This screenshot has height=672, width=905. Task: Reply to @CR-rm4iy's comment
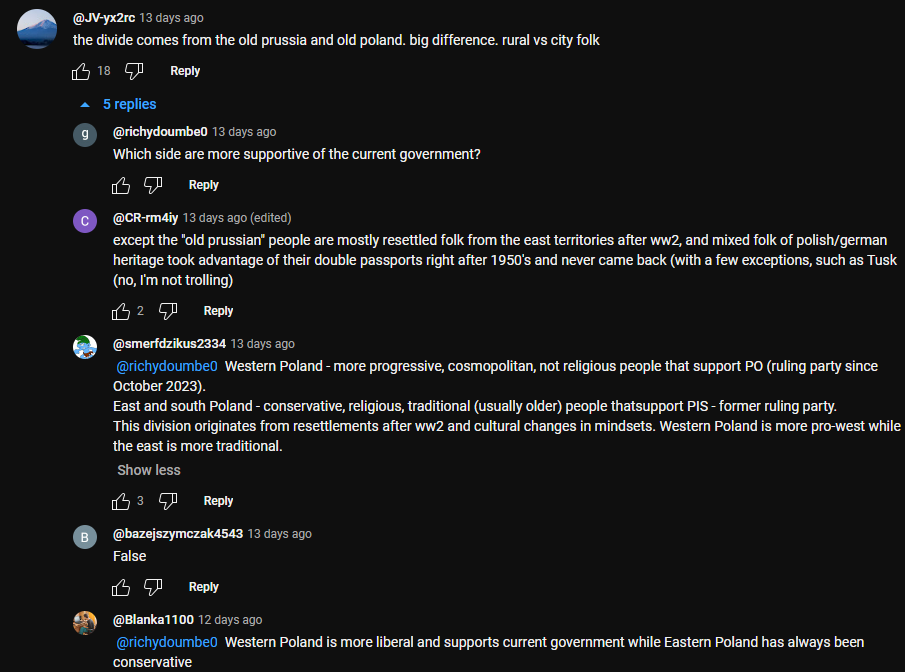point(218,311)
